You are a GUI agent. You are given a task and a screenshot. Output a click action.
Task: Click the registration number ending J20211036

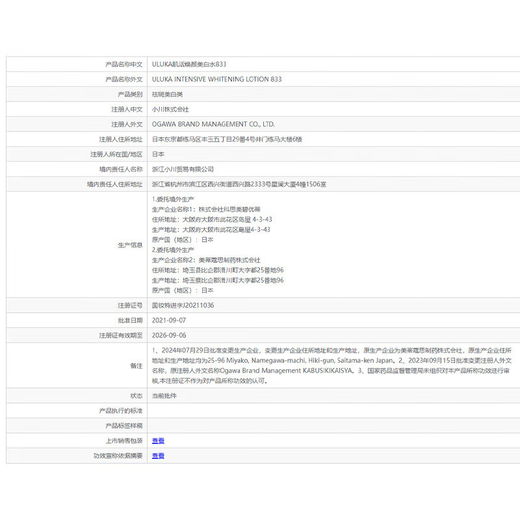(x=183, y=305)
